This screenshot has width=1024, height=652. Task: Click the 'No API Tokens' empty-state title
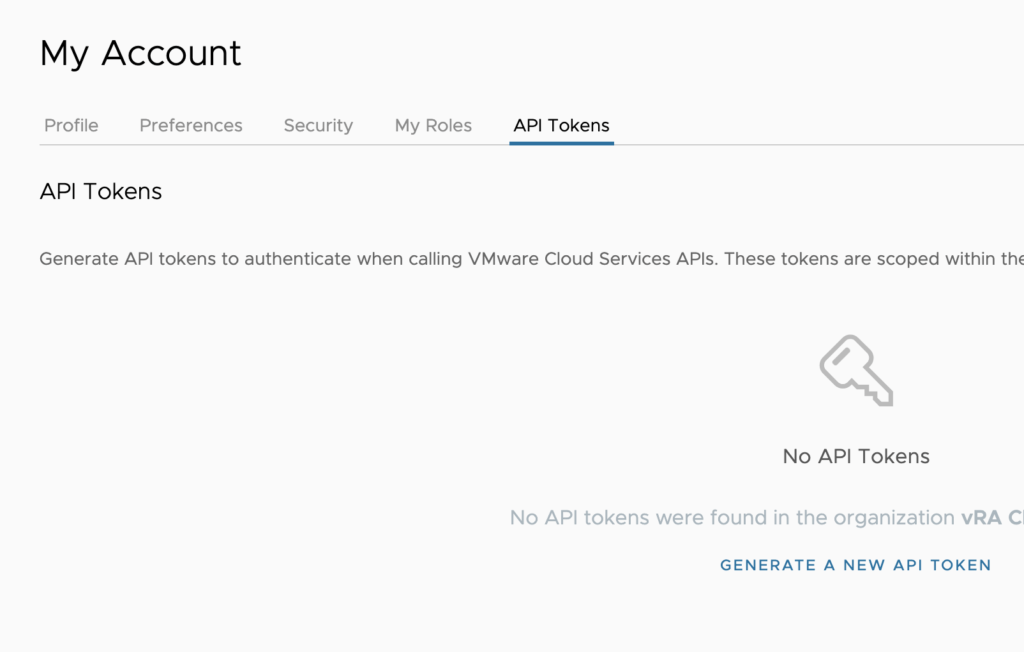[856, 456]
